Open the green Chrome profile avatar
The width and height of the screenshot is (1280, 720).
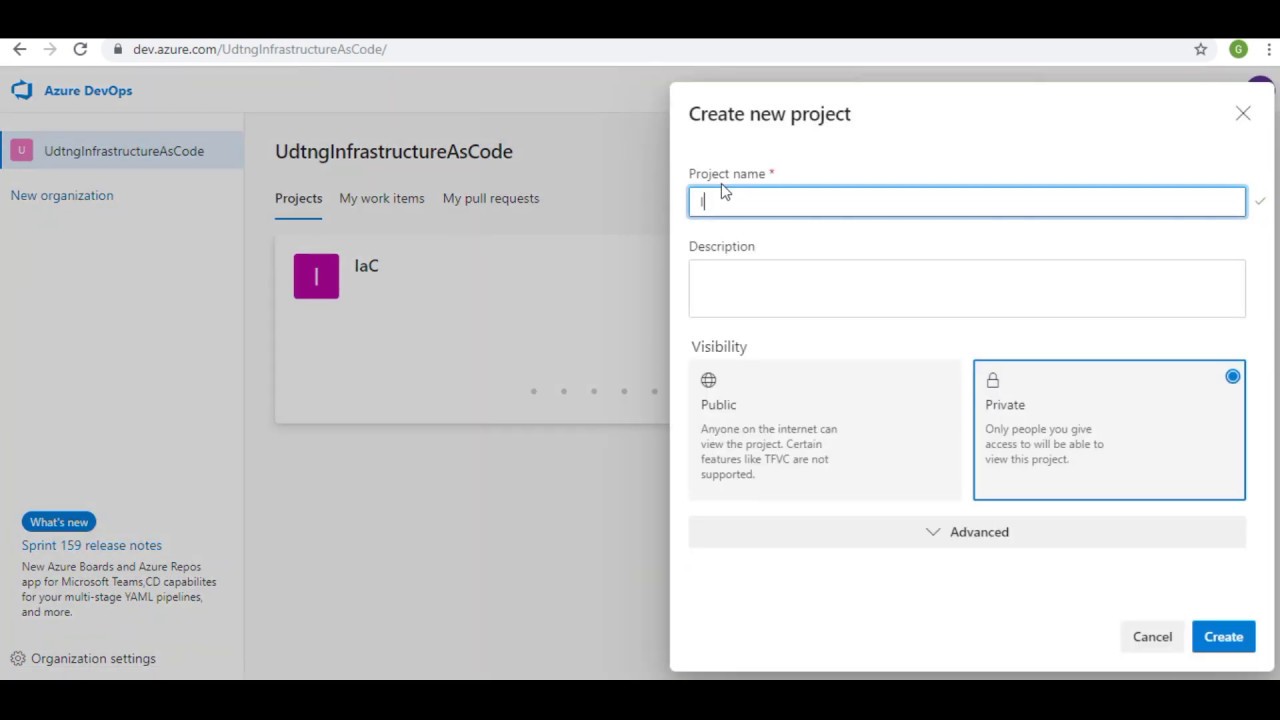pos(1238,49)
